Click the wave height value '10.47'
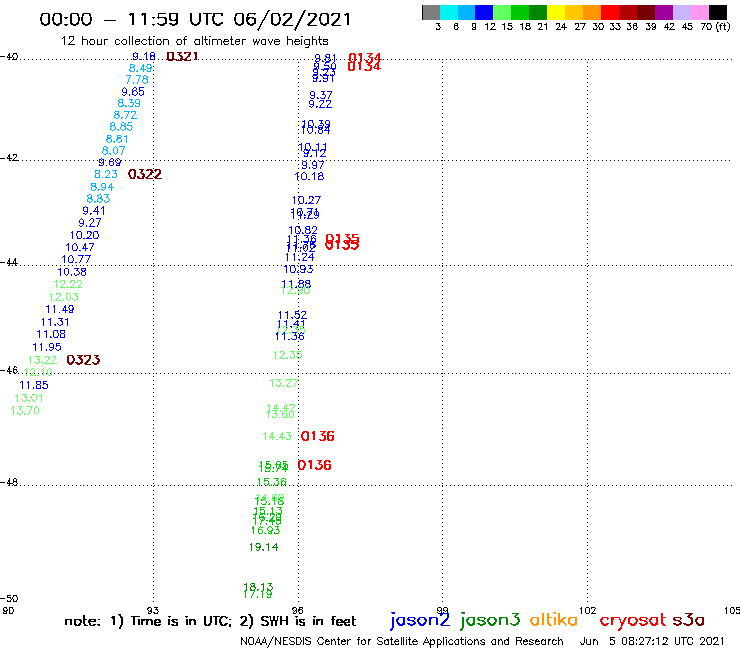The height and width of the screenshot is (650, 740). click(x=80, y=247)
